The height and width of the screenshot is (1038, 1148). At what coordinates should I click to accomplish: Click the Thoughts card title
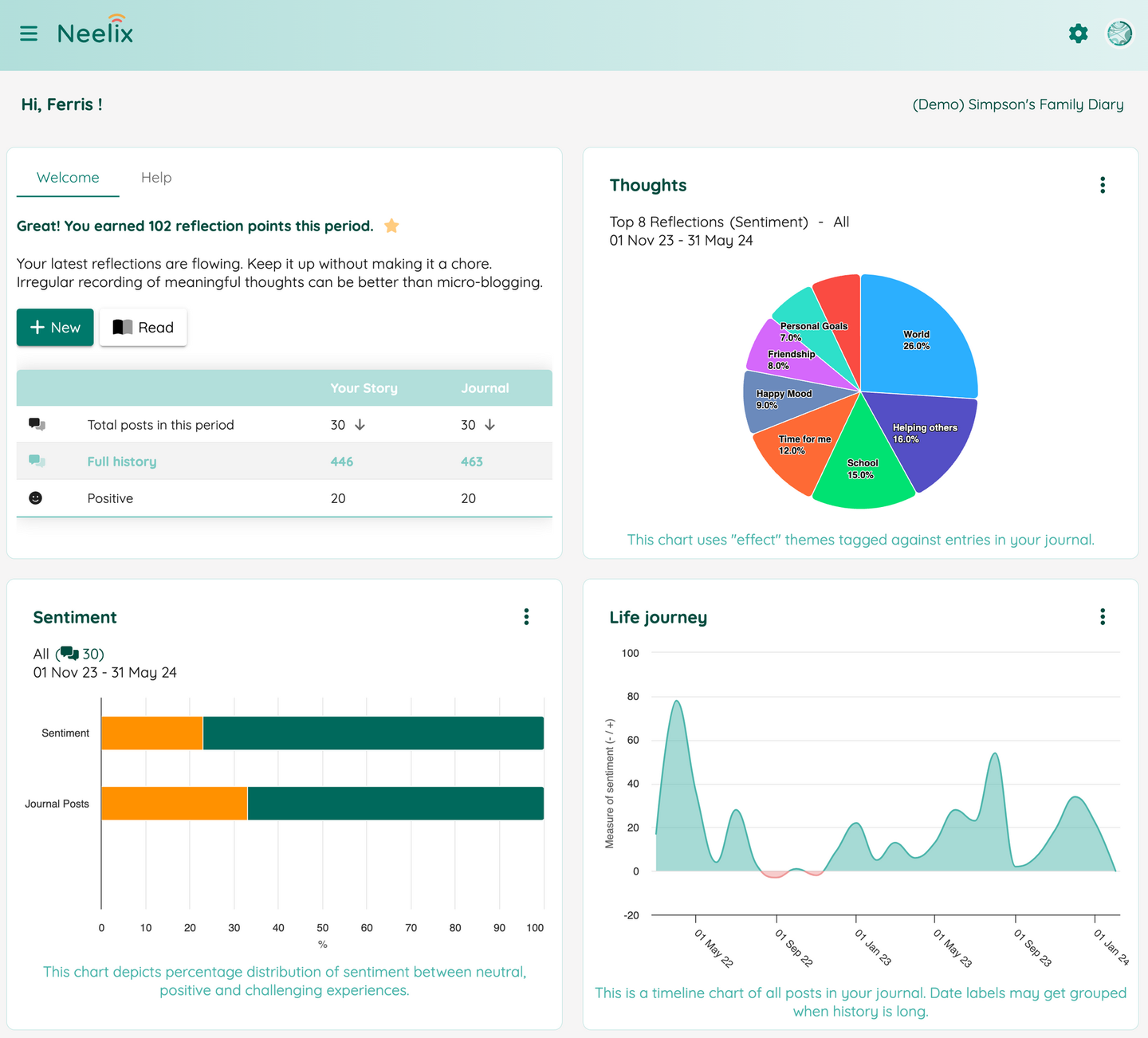coord(648,185)
